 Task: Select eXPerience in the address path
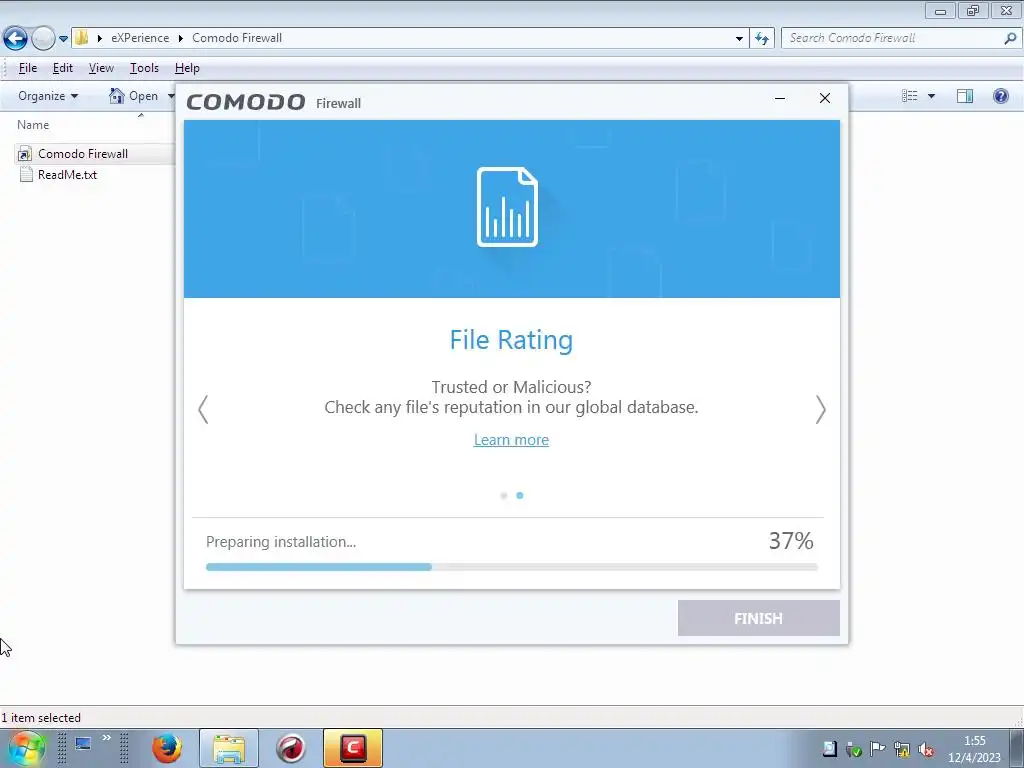point(140,38)
